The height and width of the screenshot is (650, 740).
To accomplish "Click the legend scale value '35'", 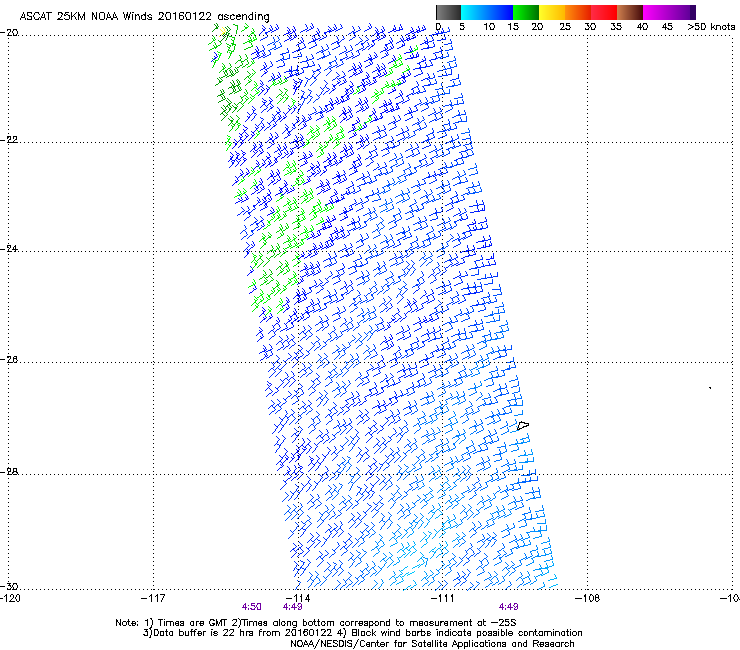I will [x=616, y=27].
